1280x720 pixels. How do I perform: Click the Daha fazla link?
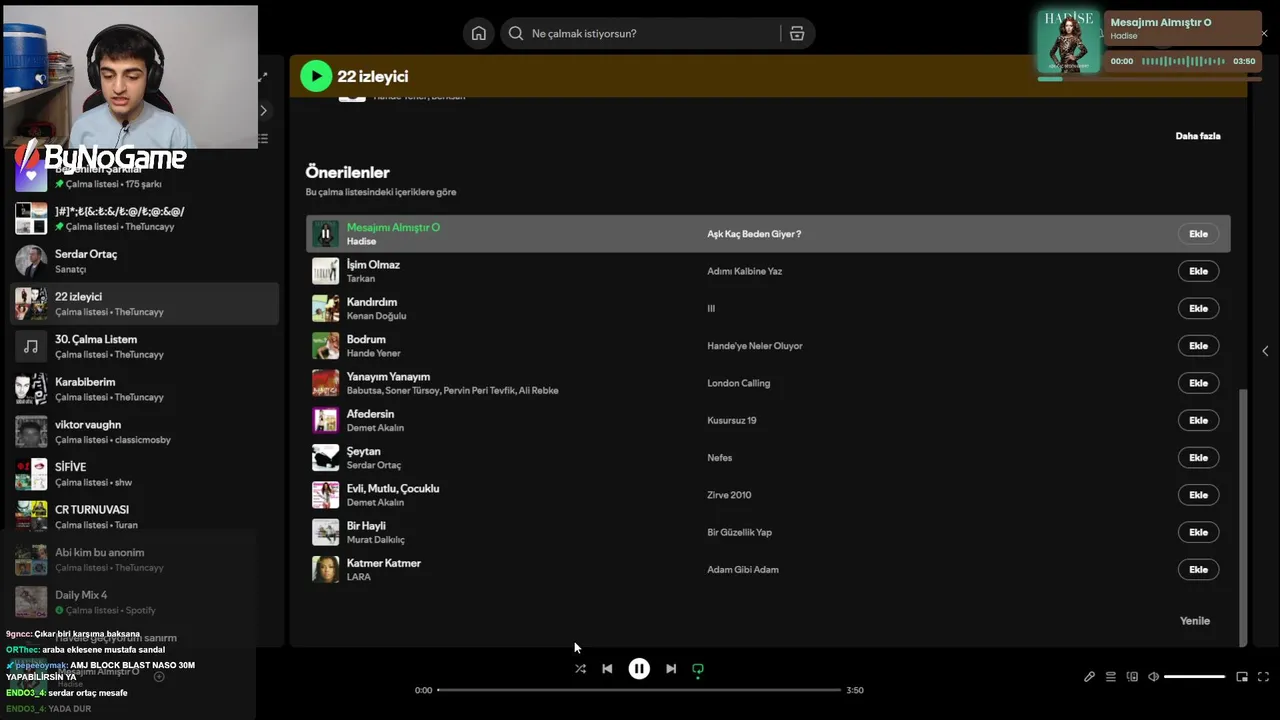click(x=1198, y=136)
